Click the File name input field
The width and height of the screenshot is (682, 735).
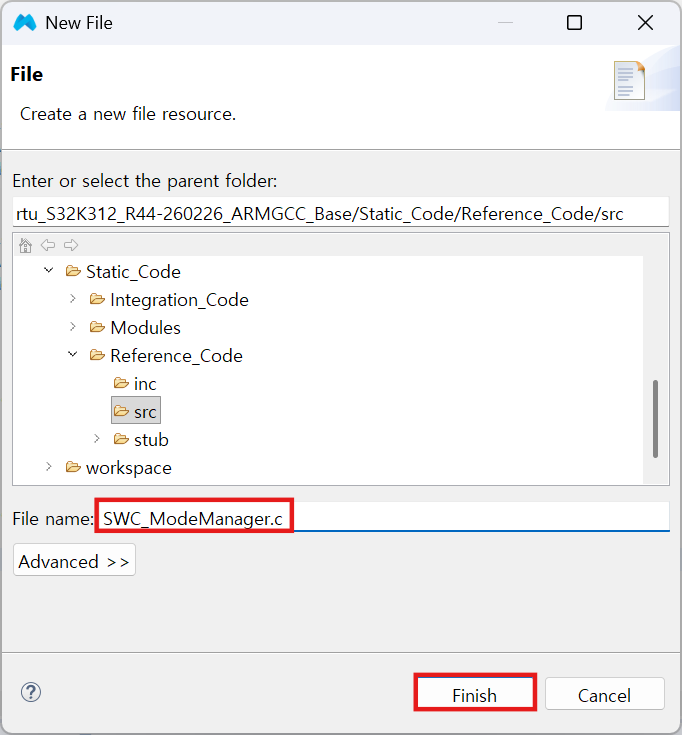pos(382,516)
